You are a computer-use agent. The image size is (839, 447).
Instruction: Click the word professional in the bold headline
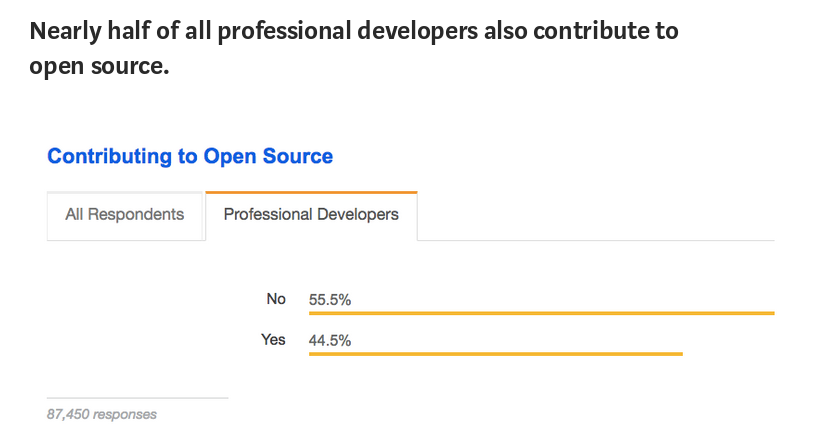click(x=284, y=32)
